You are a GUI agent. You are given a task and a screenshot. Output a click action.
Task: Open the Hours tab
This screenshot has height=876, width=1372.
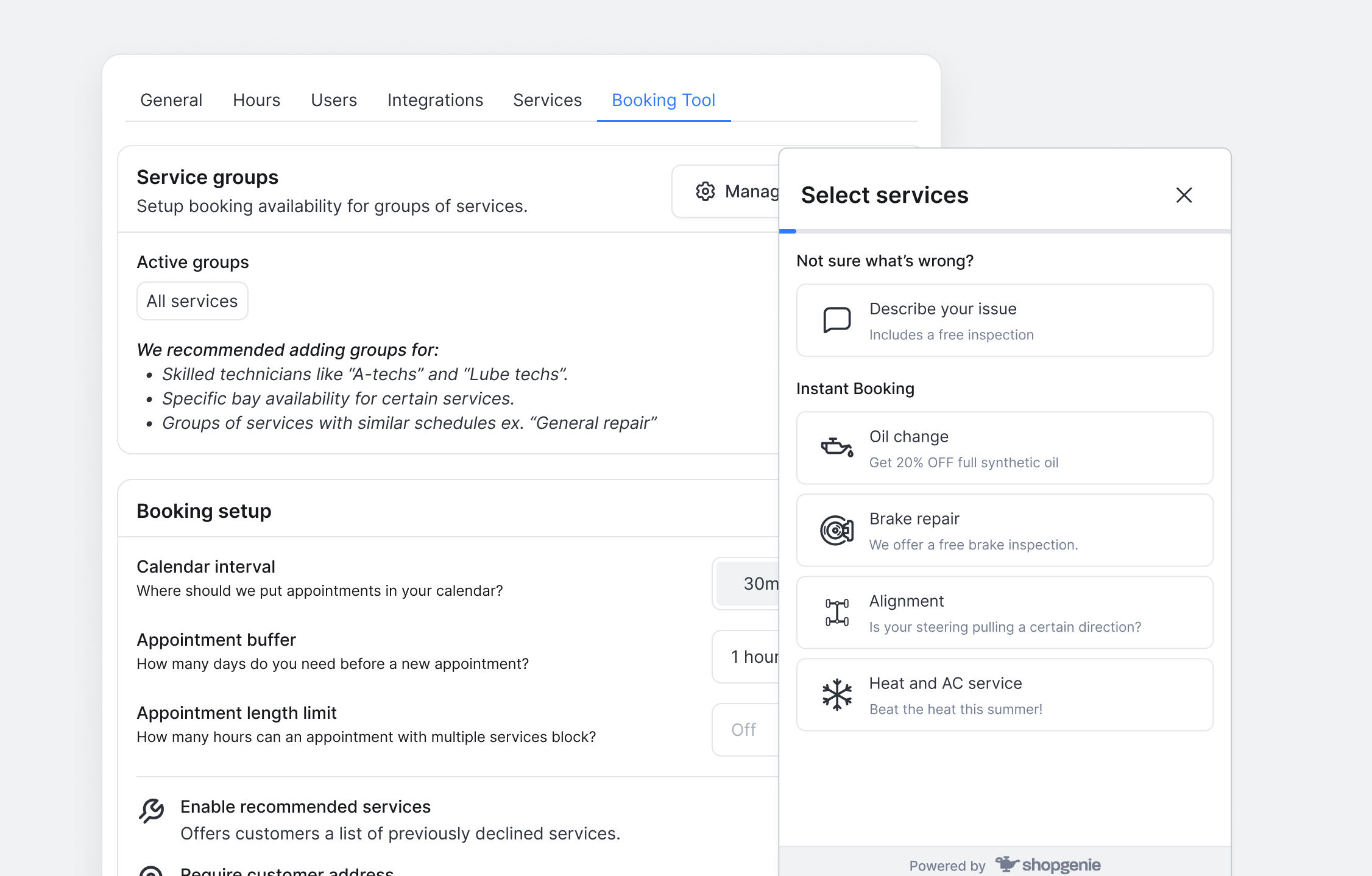pyautogui.click(x=256, y=100)
